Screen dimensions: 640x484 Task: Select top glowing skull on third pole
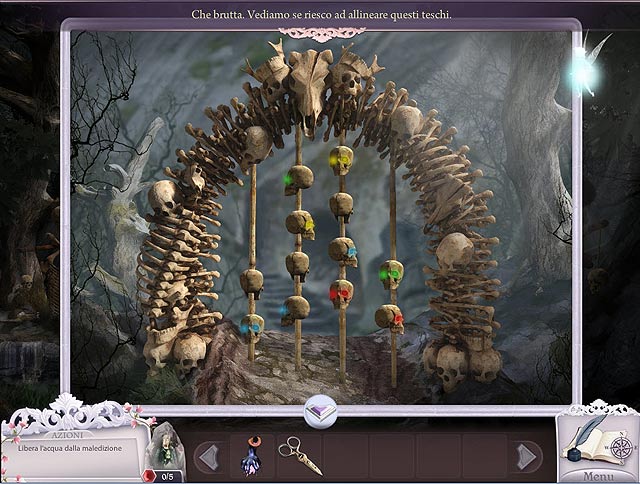click(x=341, y=160)
